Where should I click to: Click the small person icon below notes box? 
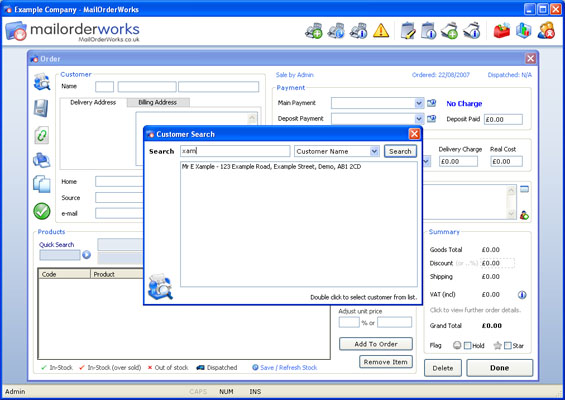[x=524, y=215]
